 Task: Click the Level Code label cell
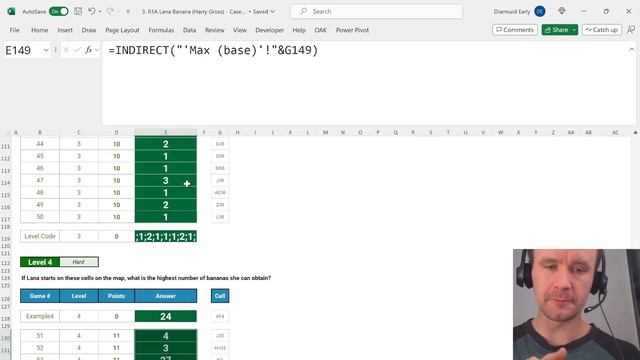click(40, 236)
